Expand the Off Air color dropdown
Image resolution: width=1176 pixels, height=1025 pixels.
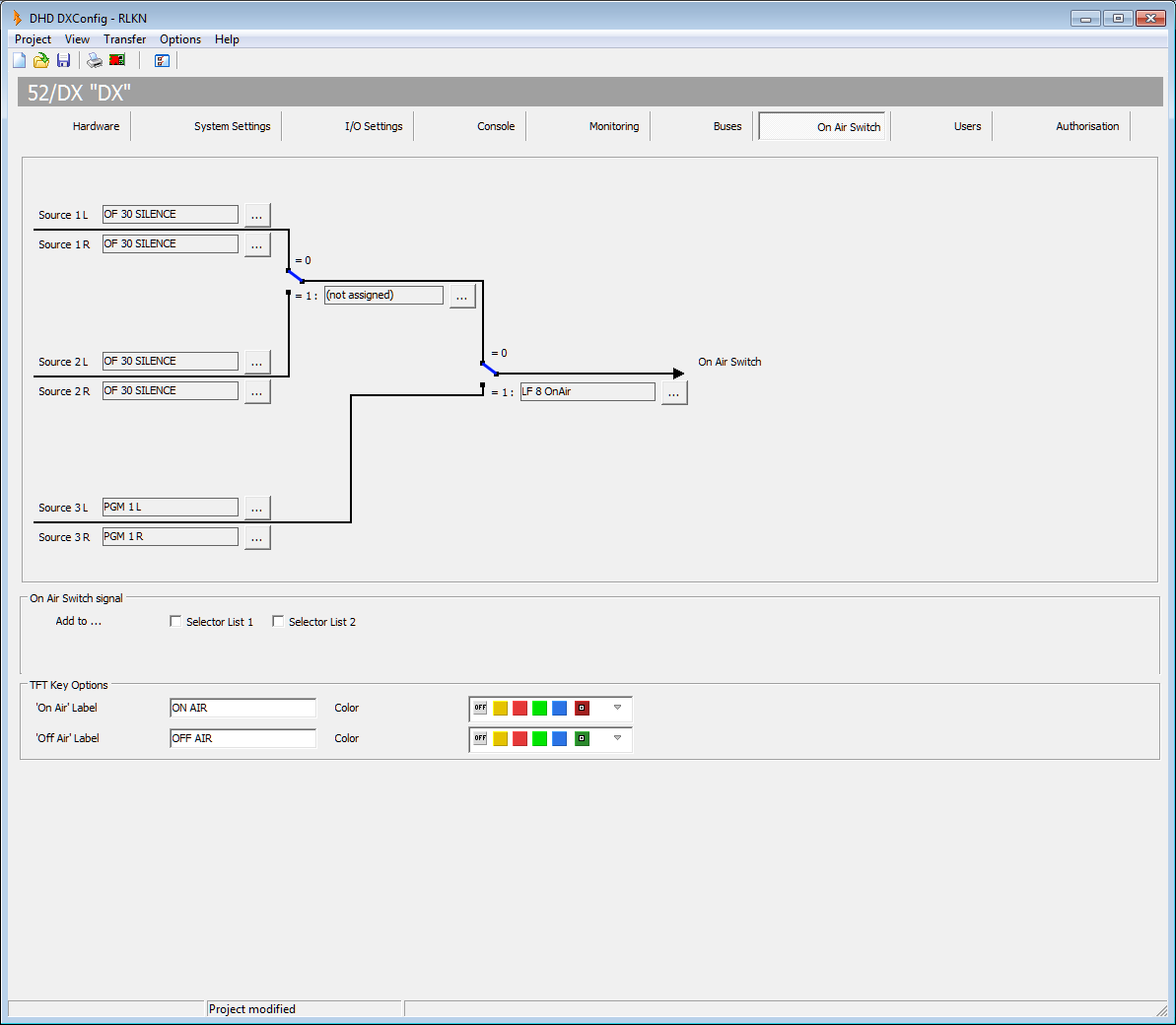tap(617, 738)
